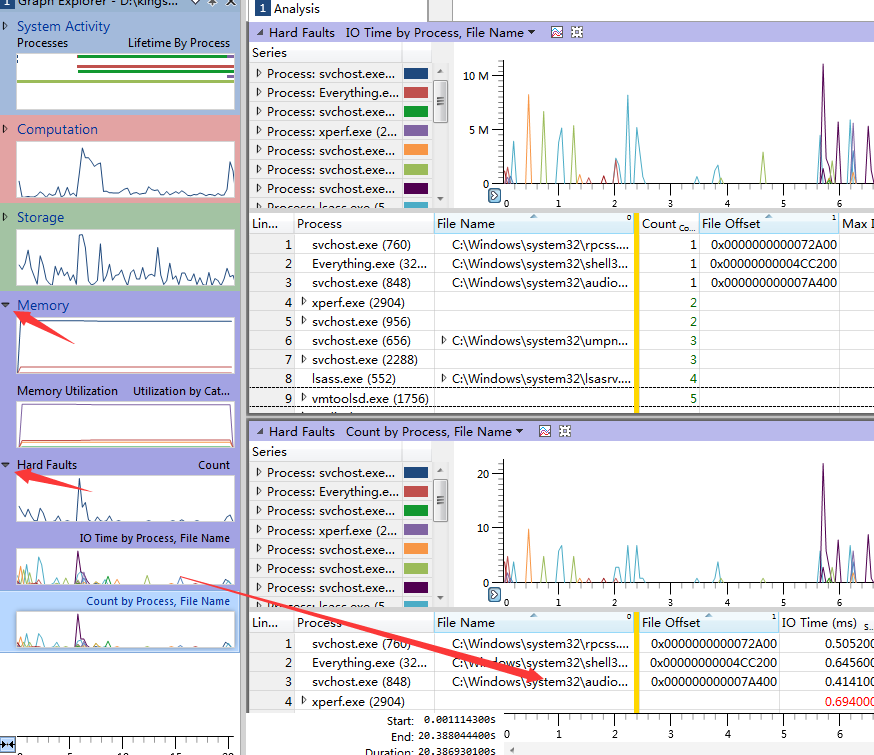Screen dimensions: 874x755
Task: Expand the System Activity section arrow
Action: click(6, 26)
